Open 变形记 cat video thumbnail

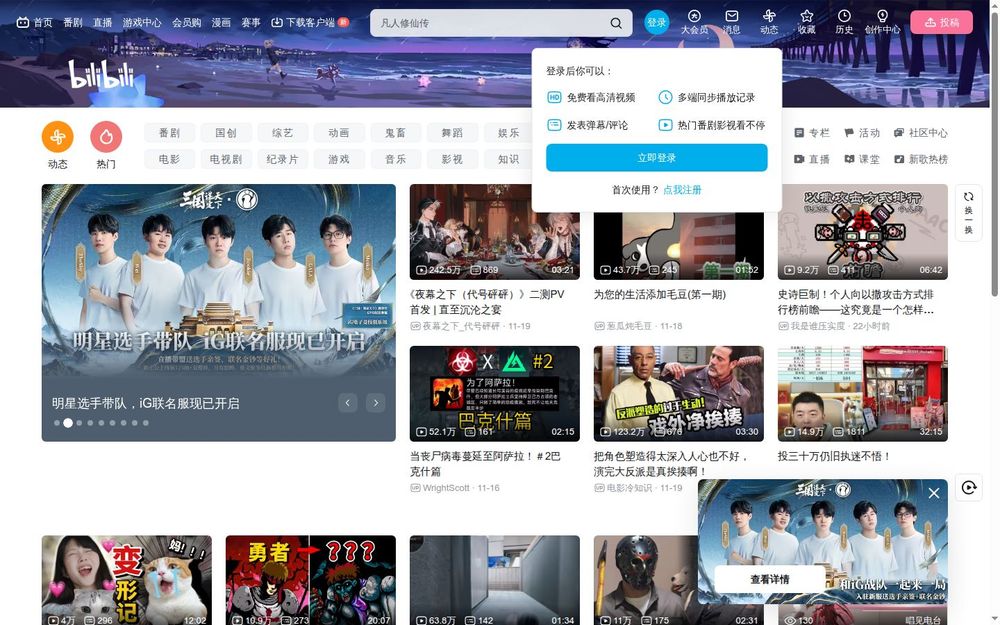[126, 580]
